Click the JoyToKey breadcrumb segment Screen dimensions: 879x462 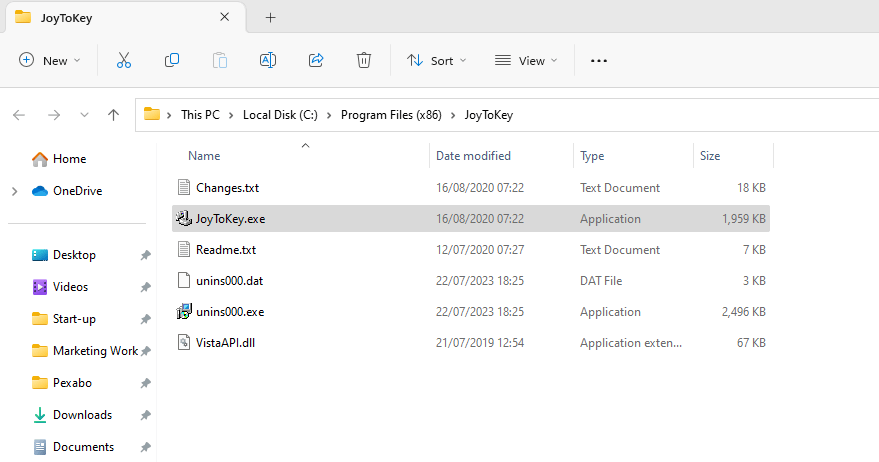489,115
